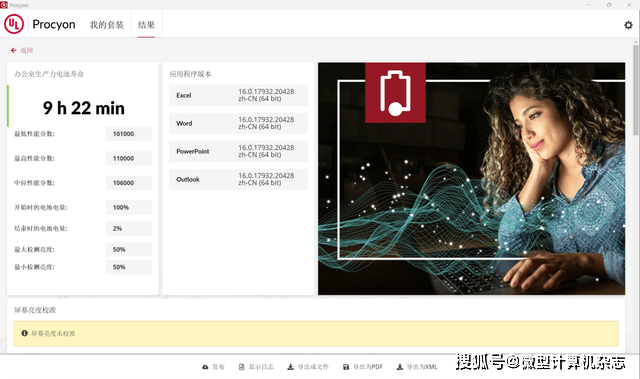Click the 导出为PDF save icon
Viewport: 640px width, 379px height.
346,367
